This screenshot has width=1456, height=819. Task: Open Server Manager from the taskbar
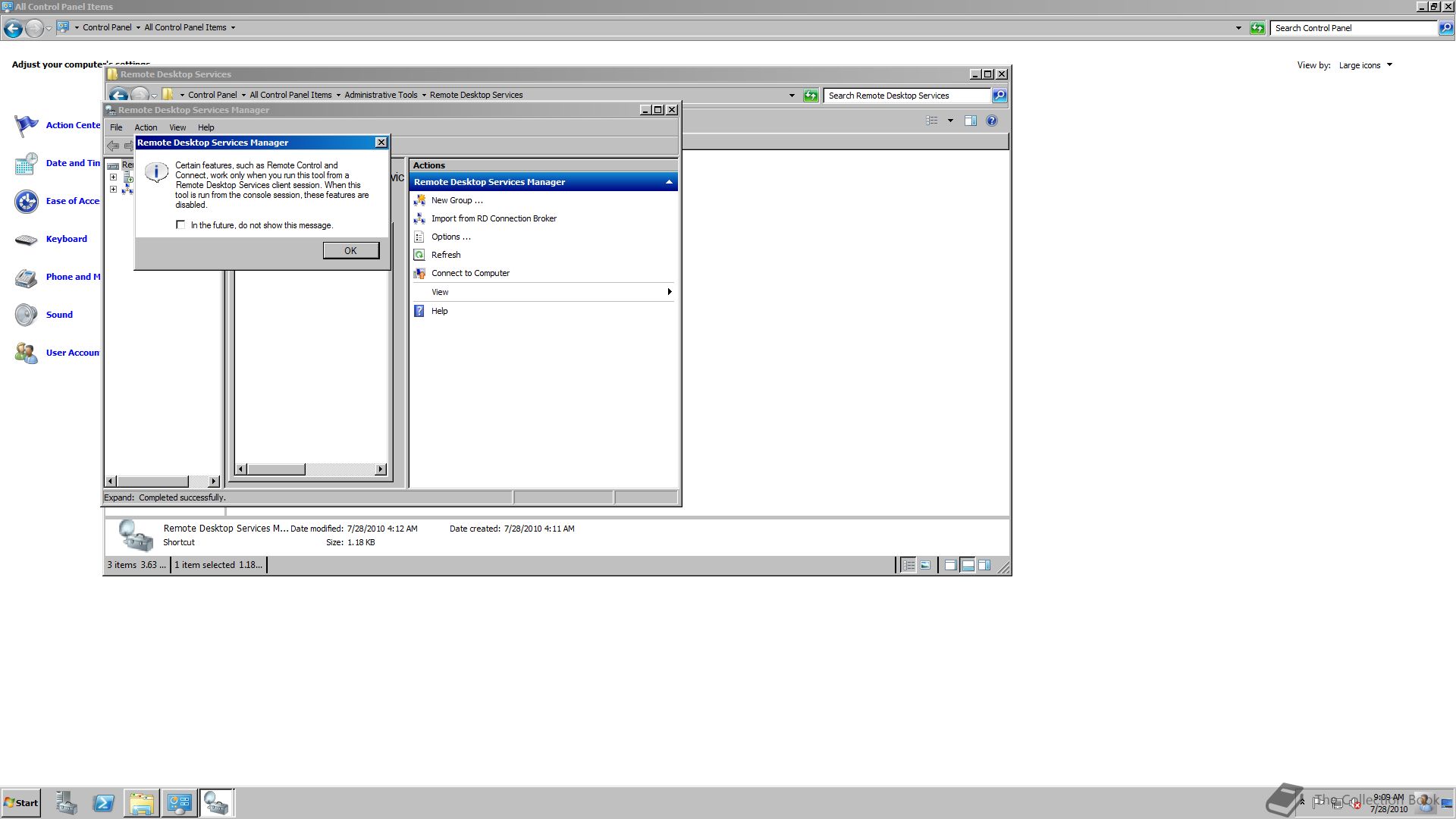click(x=66, y=803)
